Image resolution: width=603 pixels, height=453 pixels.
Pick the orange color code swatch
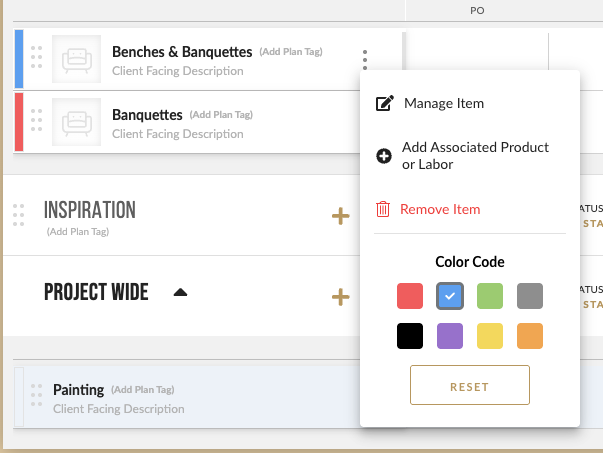coord(530,336)
